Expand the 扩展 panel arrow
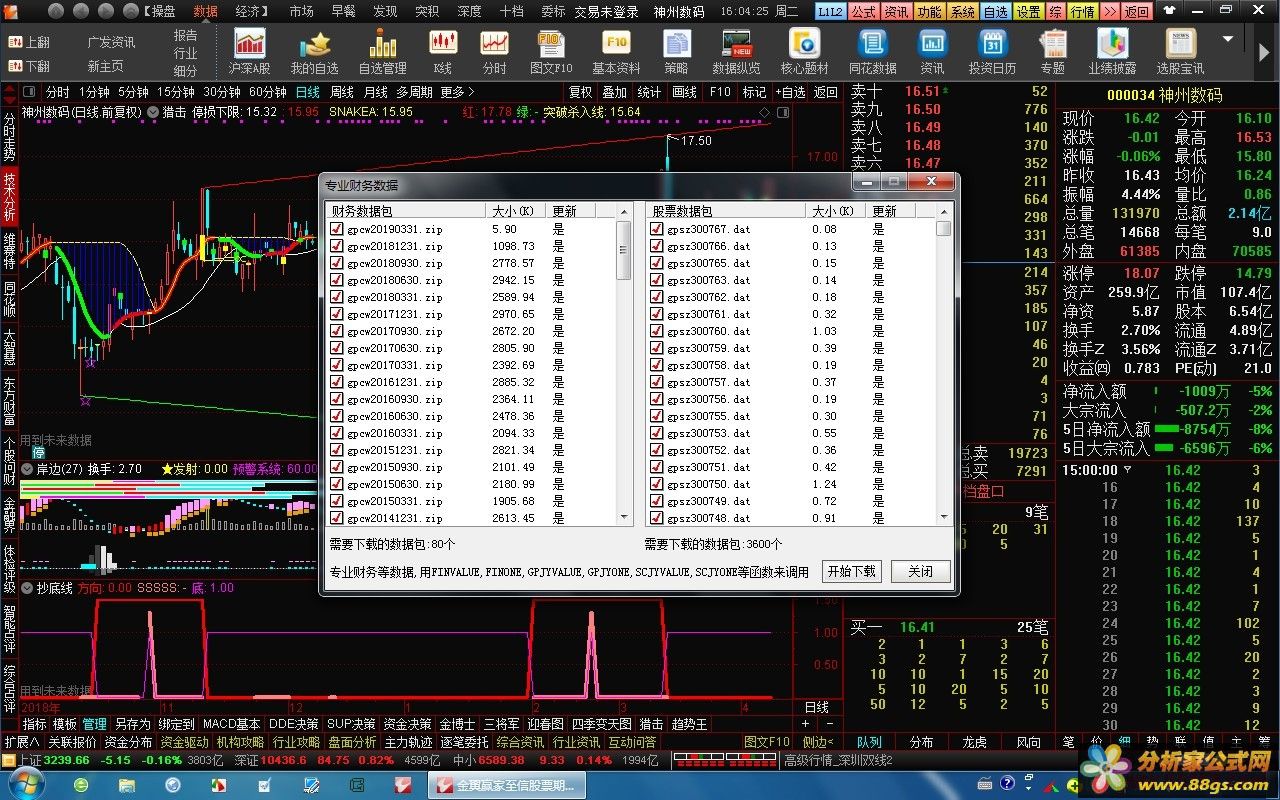 point(21,742)
